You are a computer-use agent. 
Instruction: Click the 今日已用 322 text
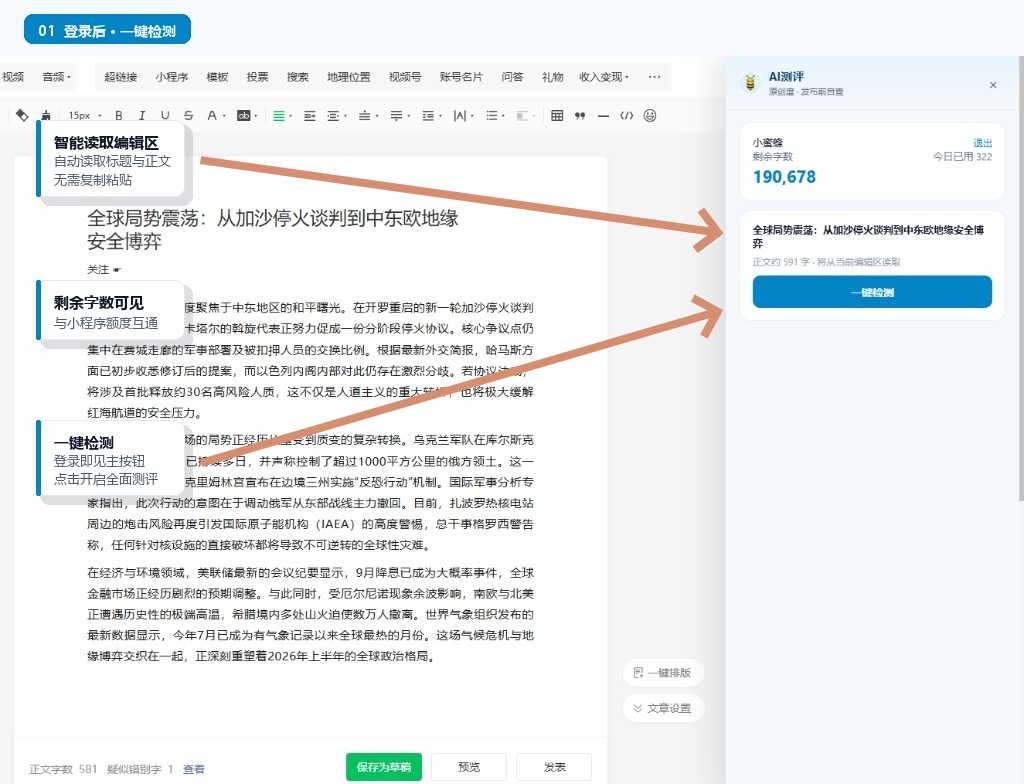pos(963,157)
